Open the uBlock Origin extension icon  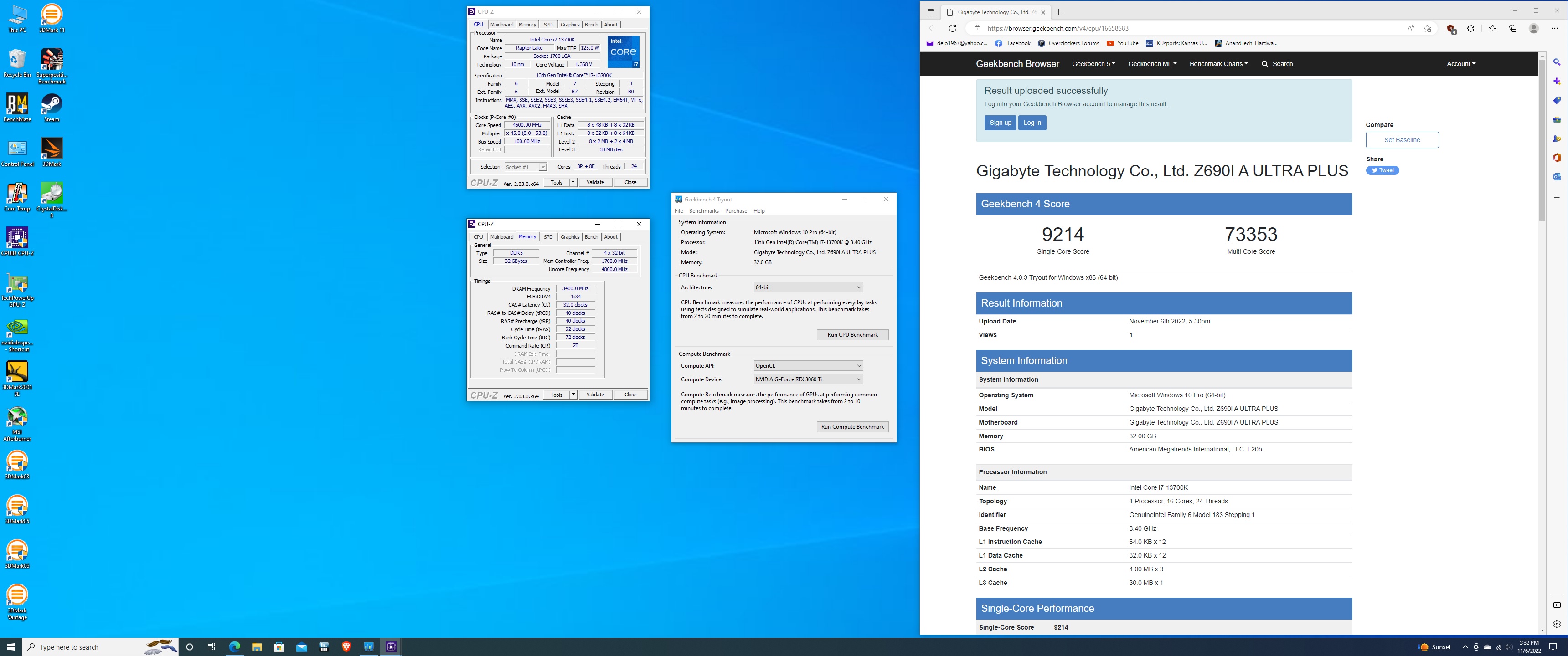1451,29
